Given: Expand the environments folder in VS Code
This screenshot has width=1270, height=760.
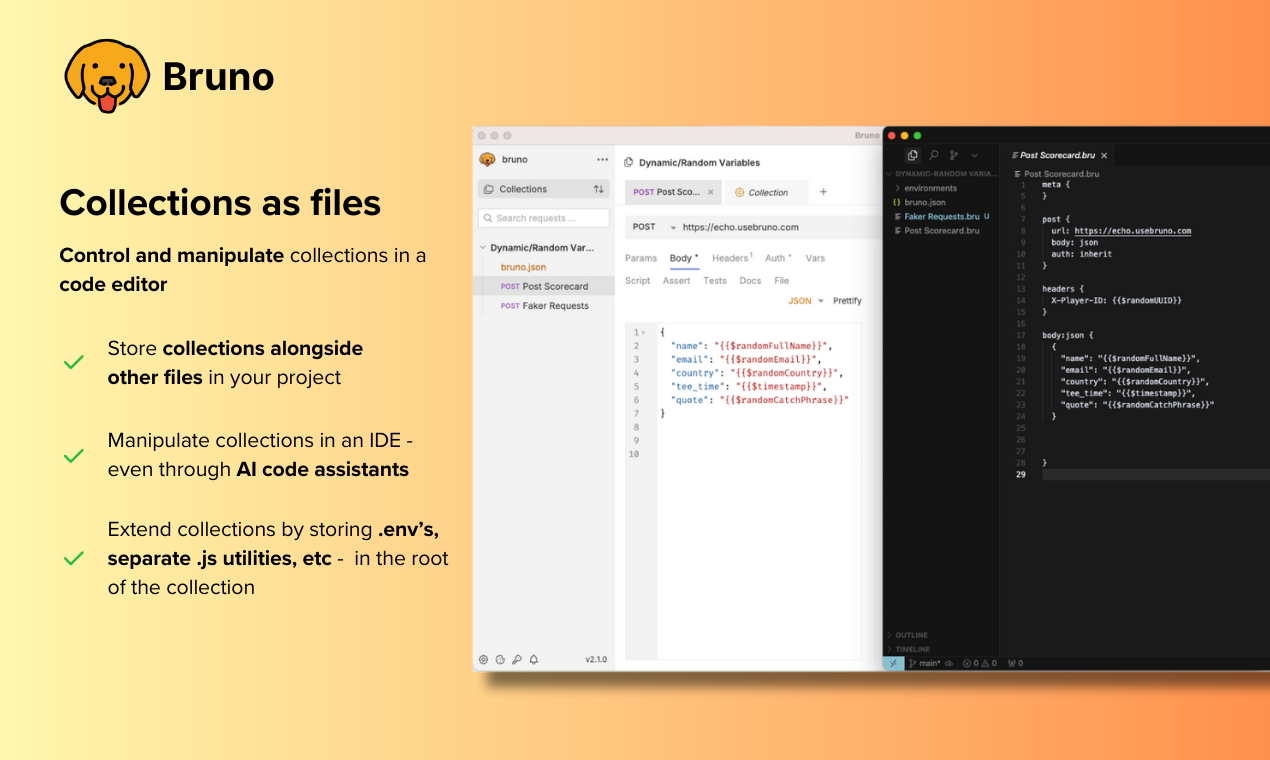Looking at the screenshot, I should 930,188.
